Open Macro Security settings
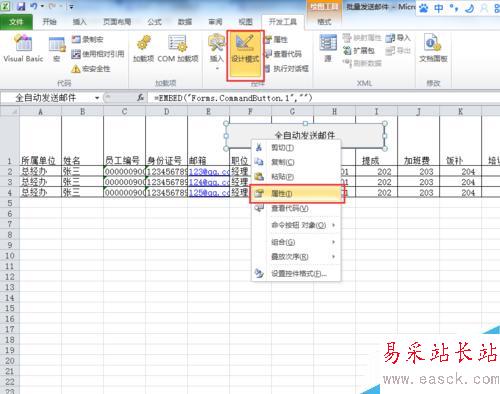Viewport: 500px width, 394px height. click(x=91, y=69)
